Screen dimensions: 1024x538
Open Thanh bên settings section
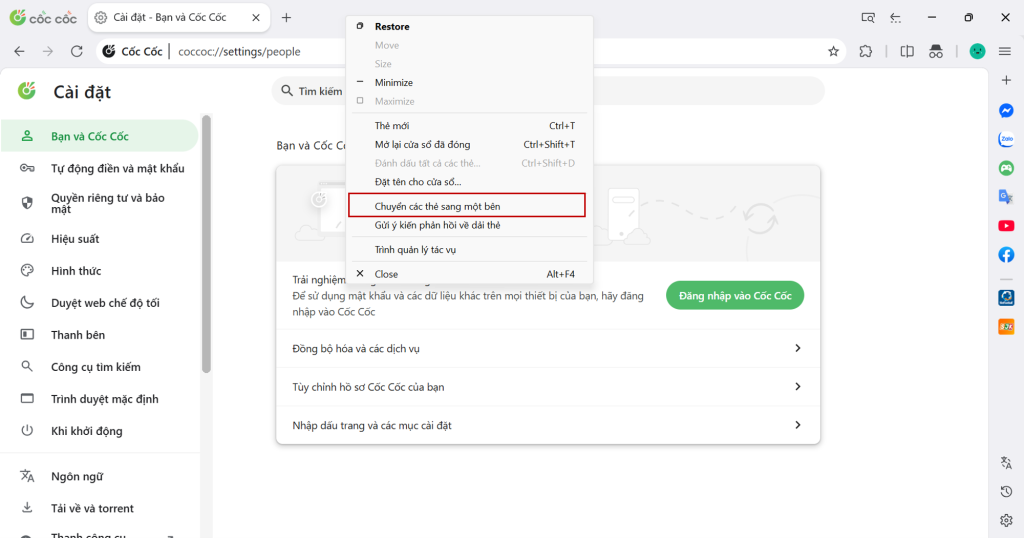pos(99,335)
